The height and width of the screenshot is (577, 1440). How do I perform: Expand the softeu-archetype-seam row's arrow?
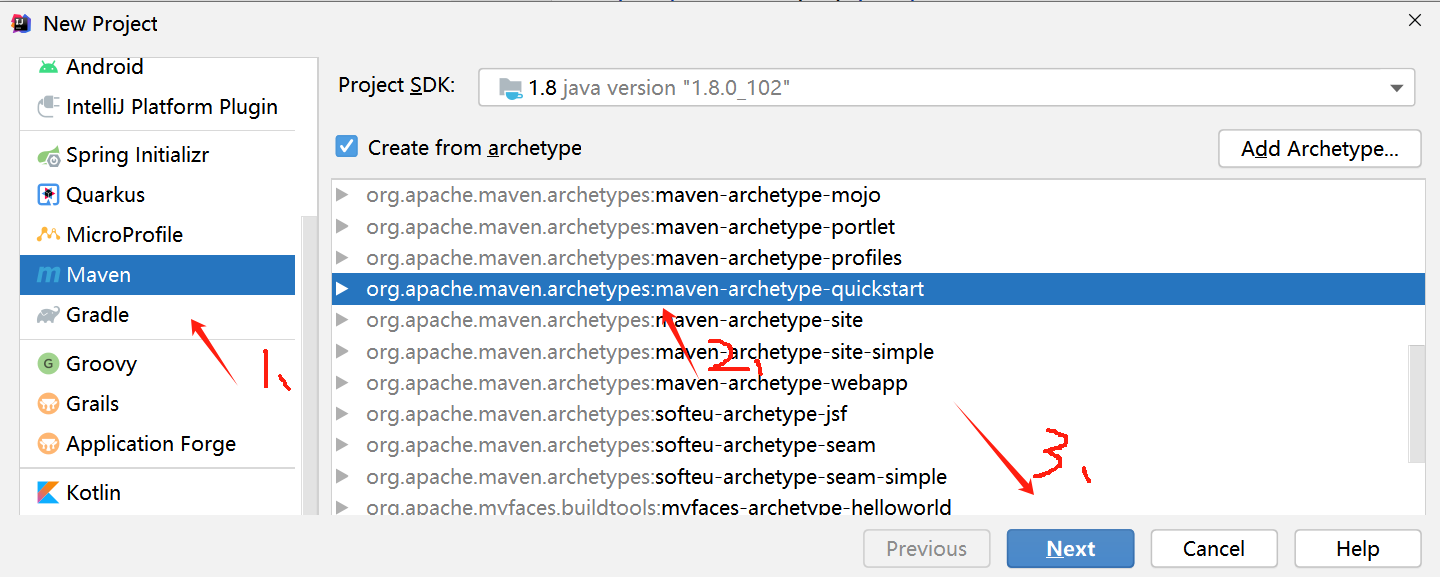coord(343,445)
